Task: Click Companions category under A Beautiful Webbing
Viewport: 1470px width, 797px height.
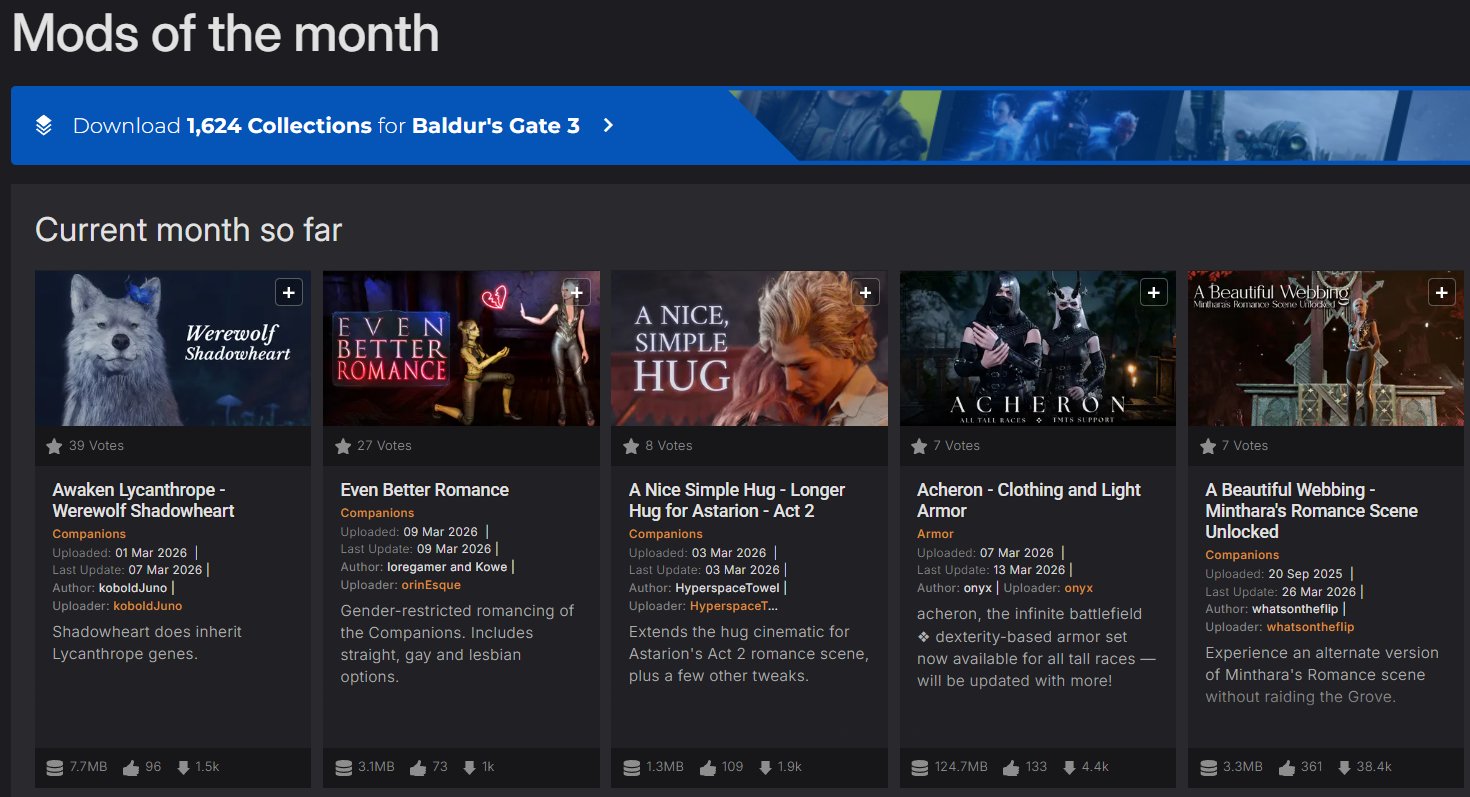Action: coord(1242,555)
